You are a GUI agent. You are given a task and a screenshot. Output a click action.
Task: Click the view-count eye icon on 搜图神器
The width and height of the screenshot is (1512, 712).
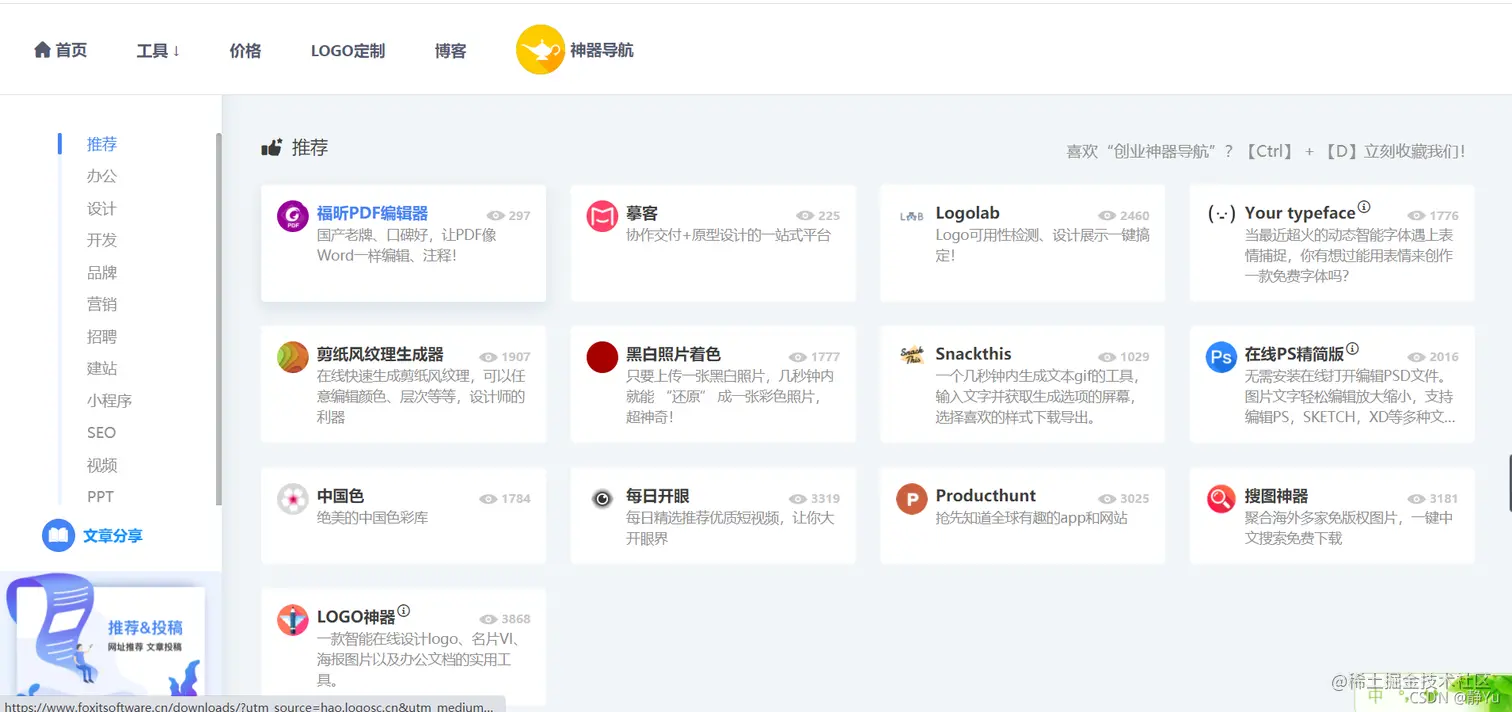point(1416,499)
